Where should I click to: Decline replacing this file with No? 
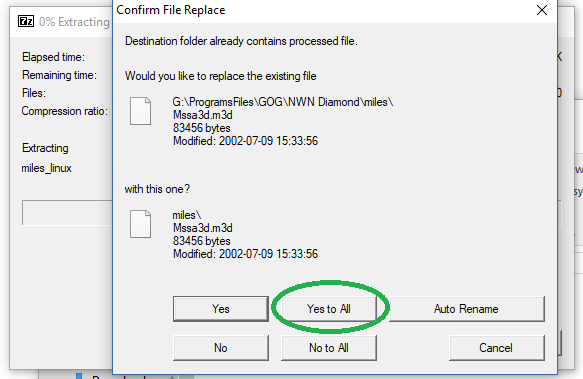pyautogui.click(x=221, y=348)
